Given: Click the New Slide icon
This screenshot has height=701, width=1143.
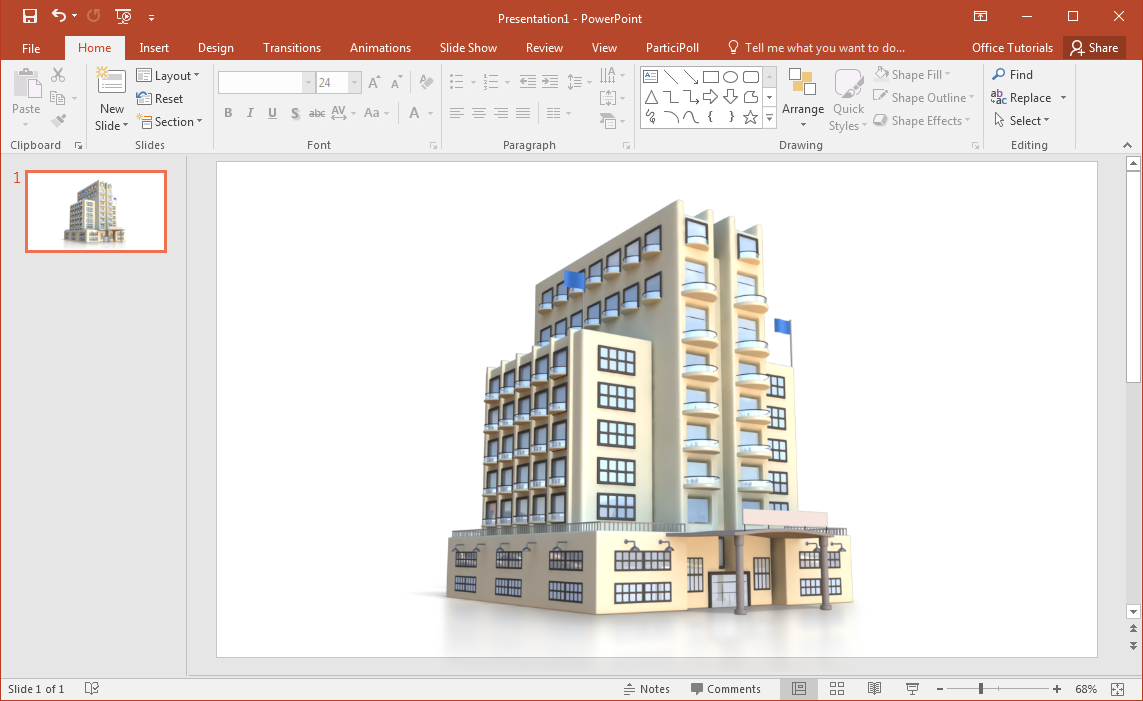Looking at the screenshot, I should tap(111, 82).
